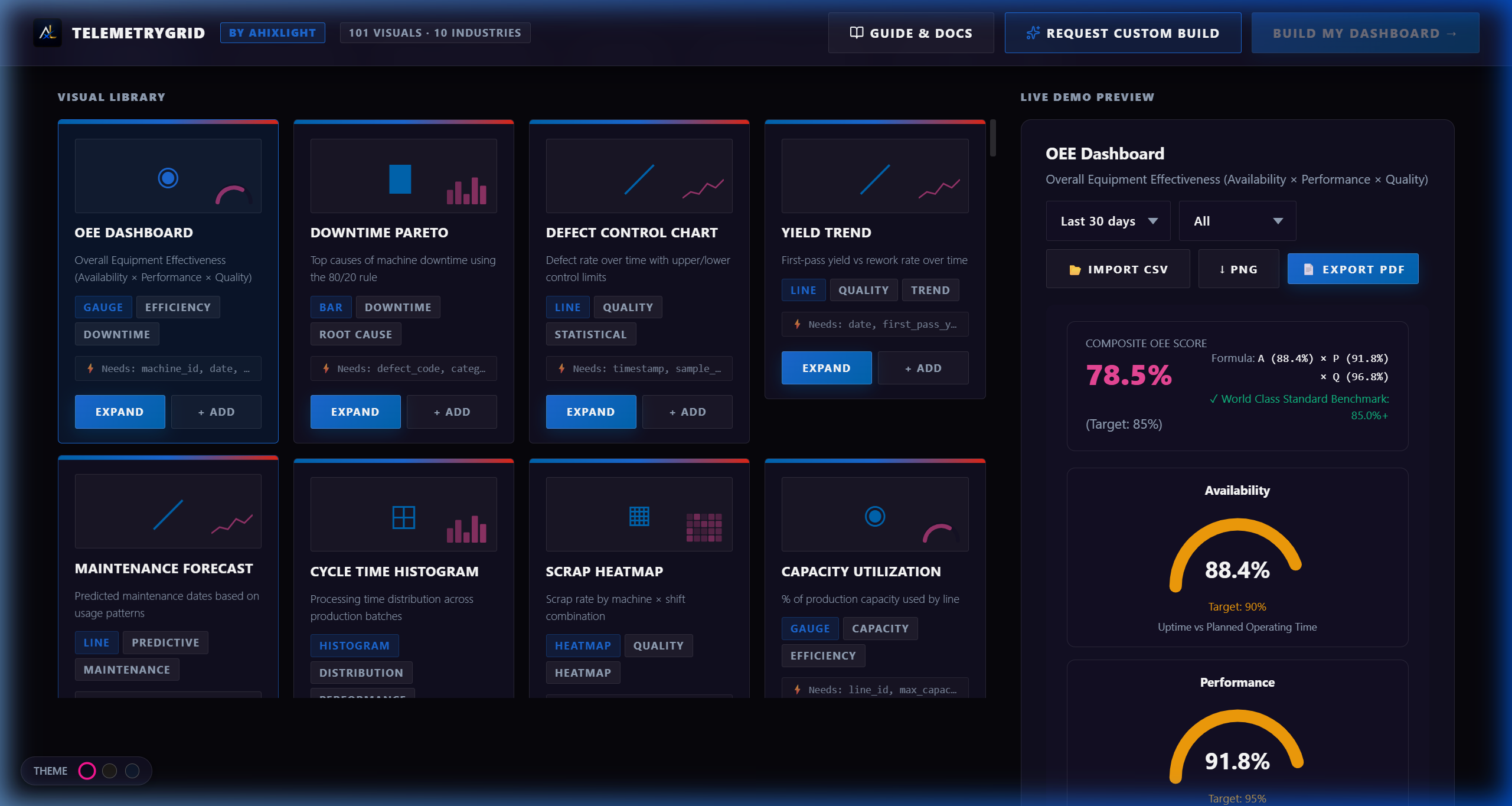Screen dimensions: 1512x806
Task: Open the All filter dropdown
Action: [x=1237, y=221]
